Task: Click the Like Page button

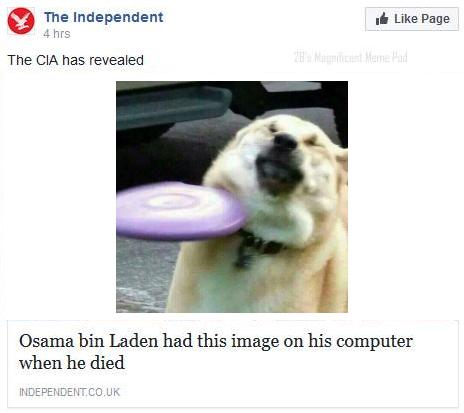Action: pyautogui.click(x=412, y=19)
